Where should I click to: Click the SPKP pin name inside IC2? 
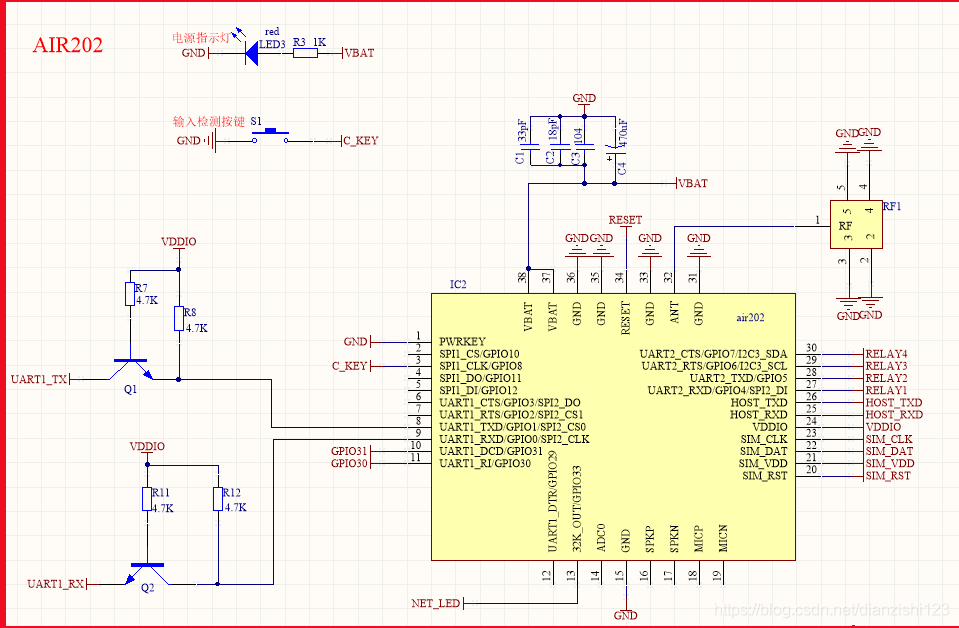pyautogui.click(x=650, y=539)
